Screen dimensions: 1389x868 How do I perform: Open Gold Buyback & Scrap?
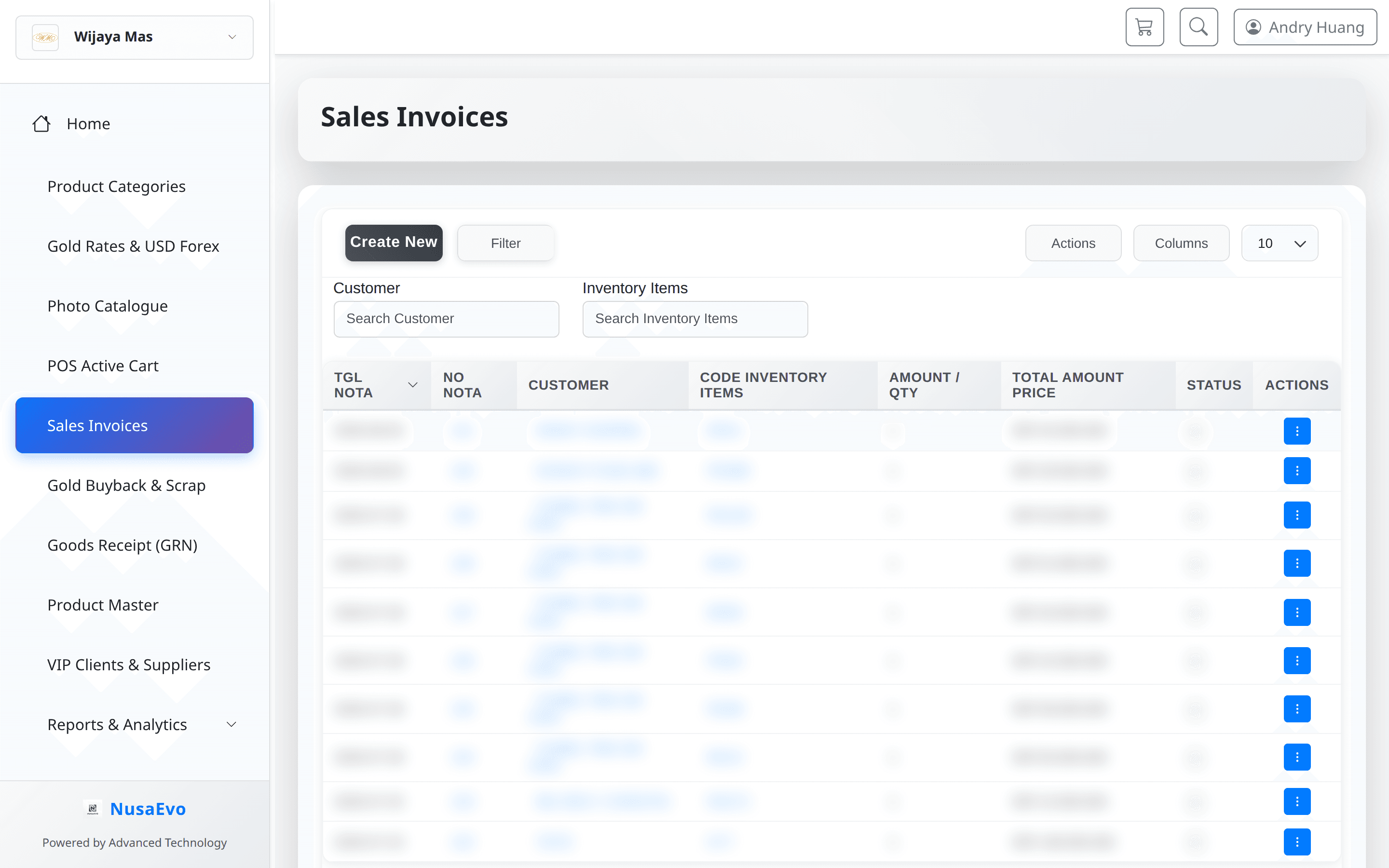click(126, 485)
